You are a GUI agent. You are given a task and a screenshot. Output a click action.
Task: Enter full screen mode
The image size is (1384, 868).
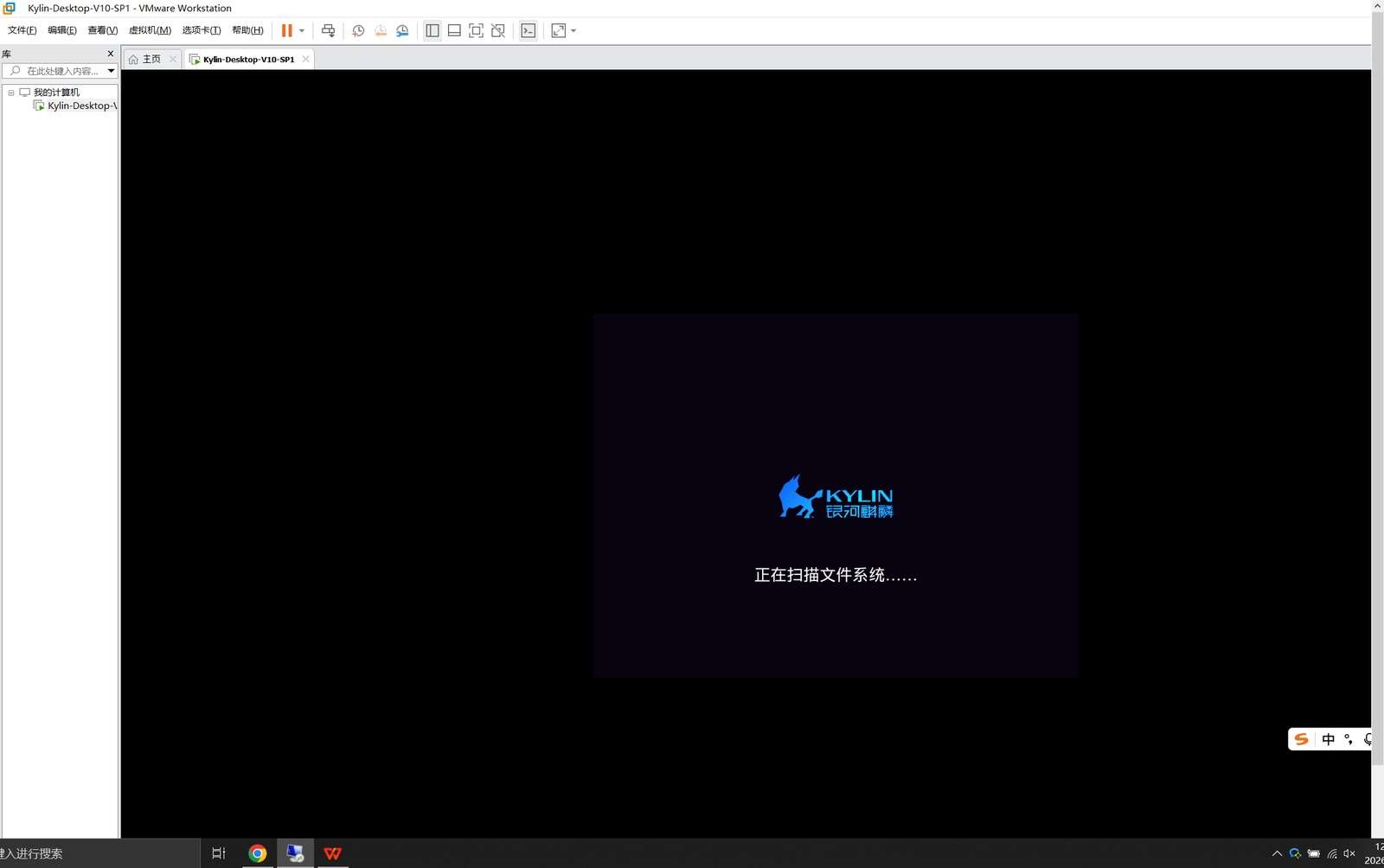click(476, 30)
